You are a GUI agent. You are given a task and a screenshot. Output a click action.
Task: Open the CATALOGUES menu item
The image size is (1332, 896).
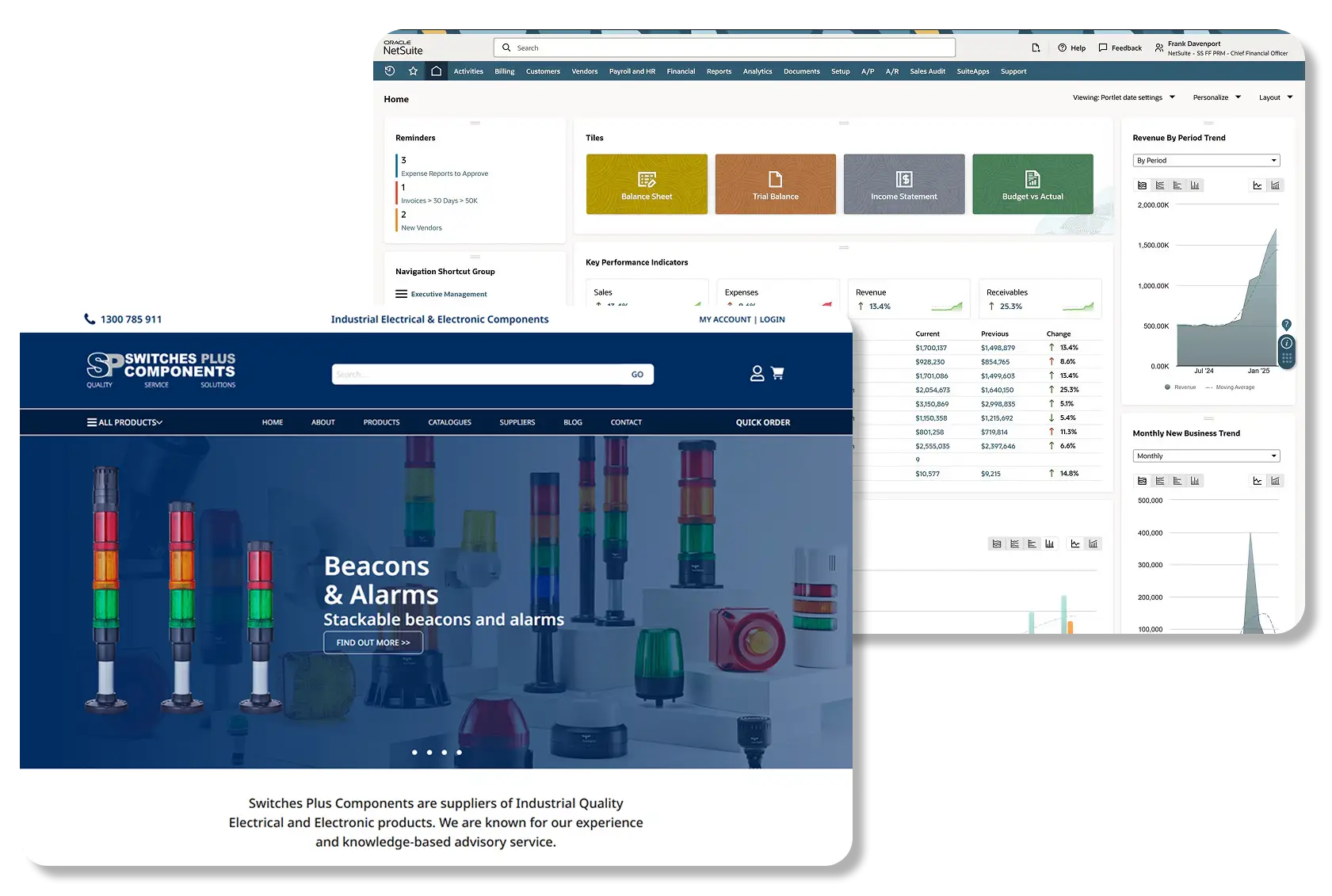tap(449, 422)
